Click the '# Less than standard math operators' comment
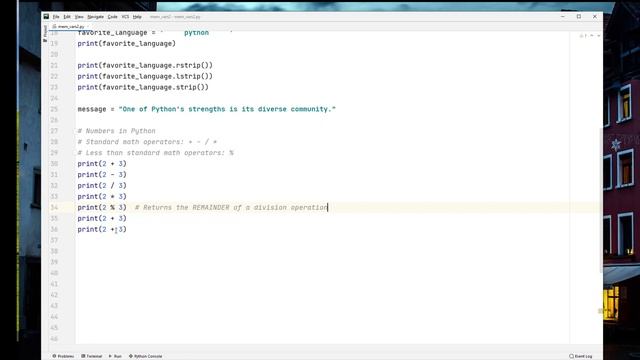The height and width of the screenshot is (360, 640). [x=156, y=153]
